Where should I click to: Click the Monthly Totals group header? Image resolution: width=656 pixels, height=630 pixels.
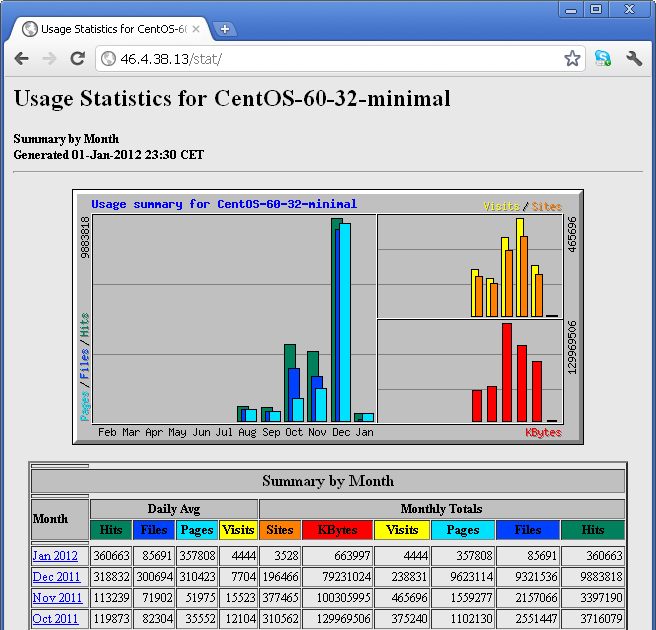(x=442, y=509)
